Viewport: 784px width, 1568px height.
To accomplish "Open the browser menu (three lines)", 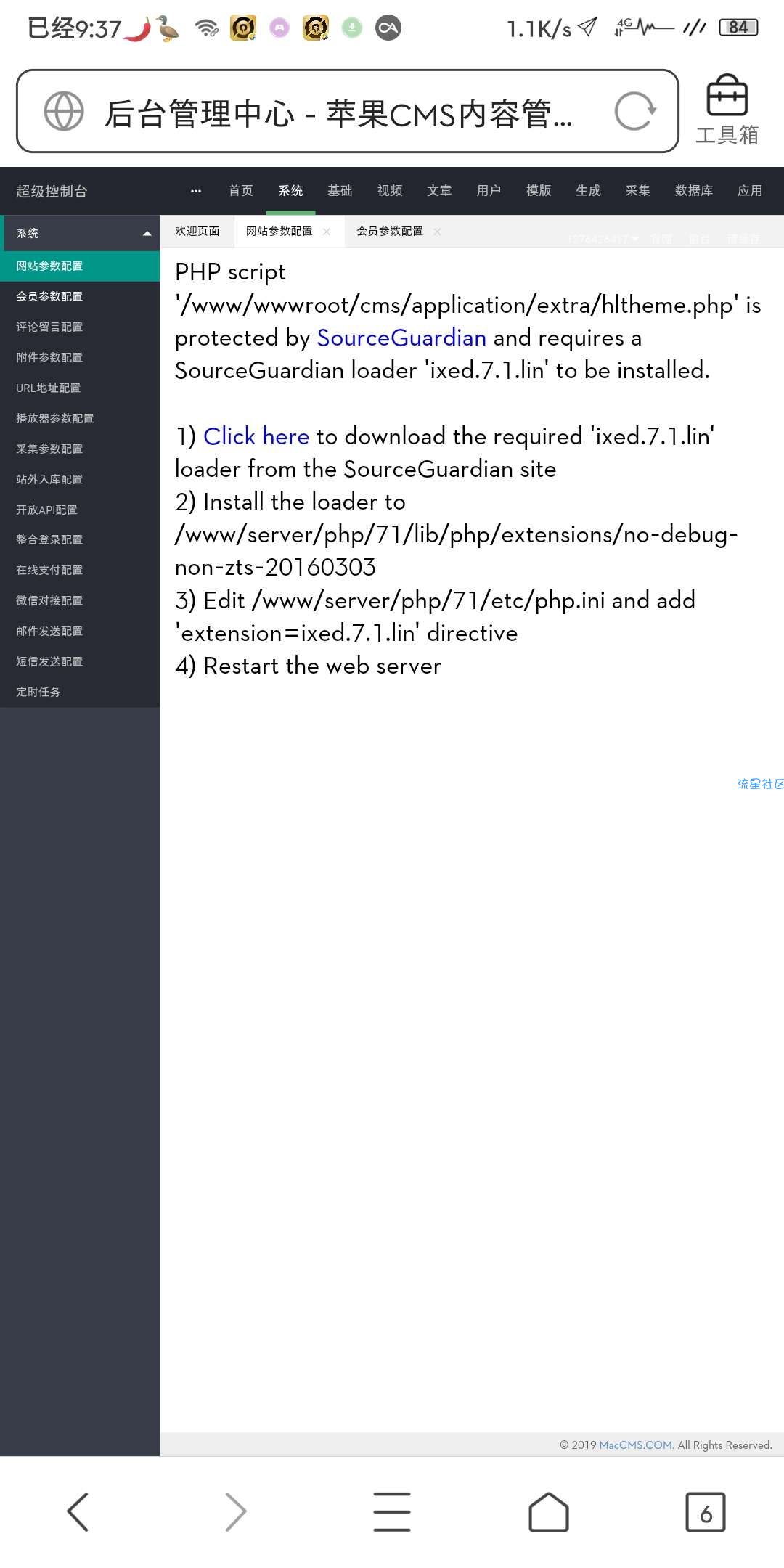I will click(392, 1512).
